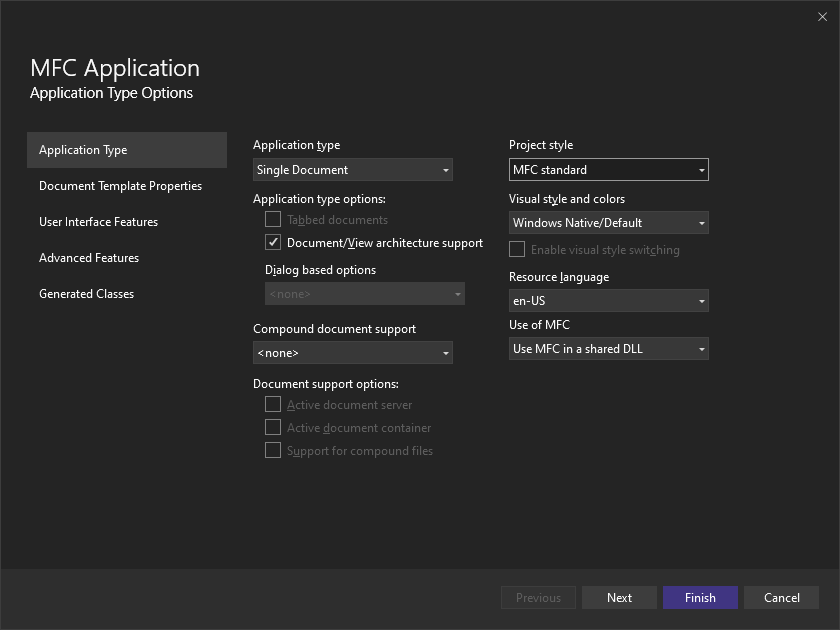Click the Next button
840x630 pixels.
coord(619,597)
